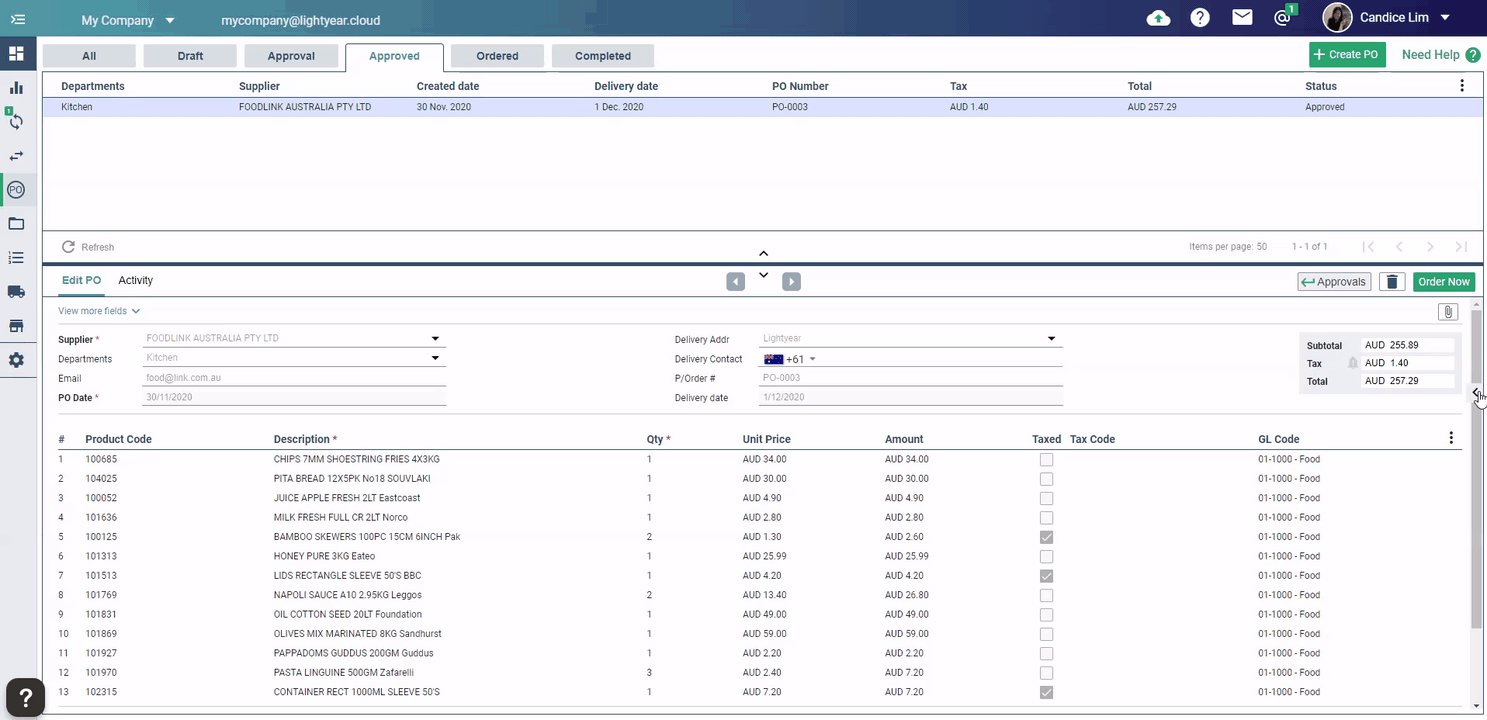1487x720 pixels.
Task: Uncheck Taxed for LIDS RECTANGLE SLEEVE row
Action: click(x=1046, y=576)
